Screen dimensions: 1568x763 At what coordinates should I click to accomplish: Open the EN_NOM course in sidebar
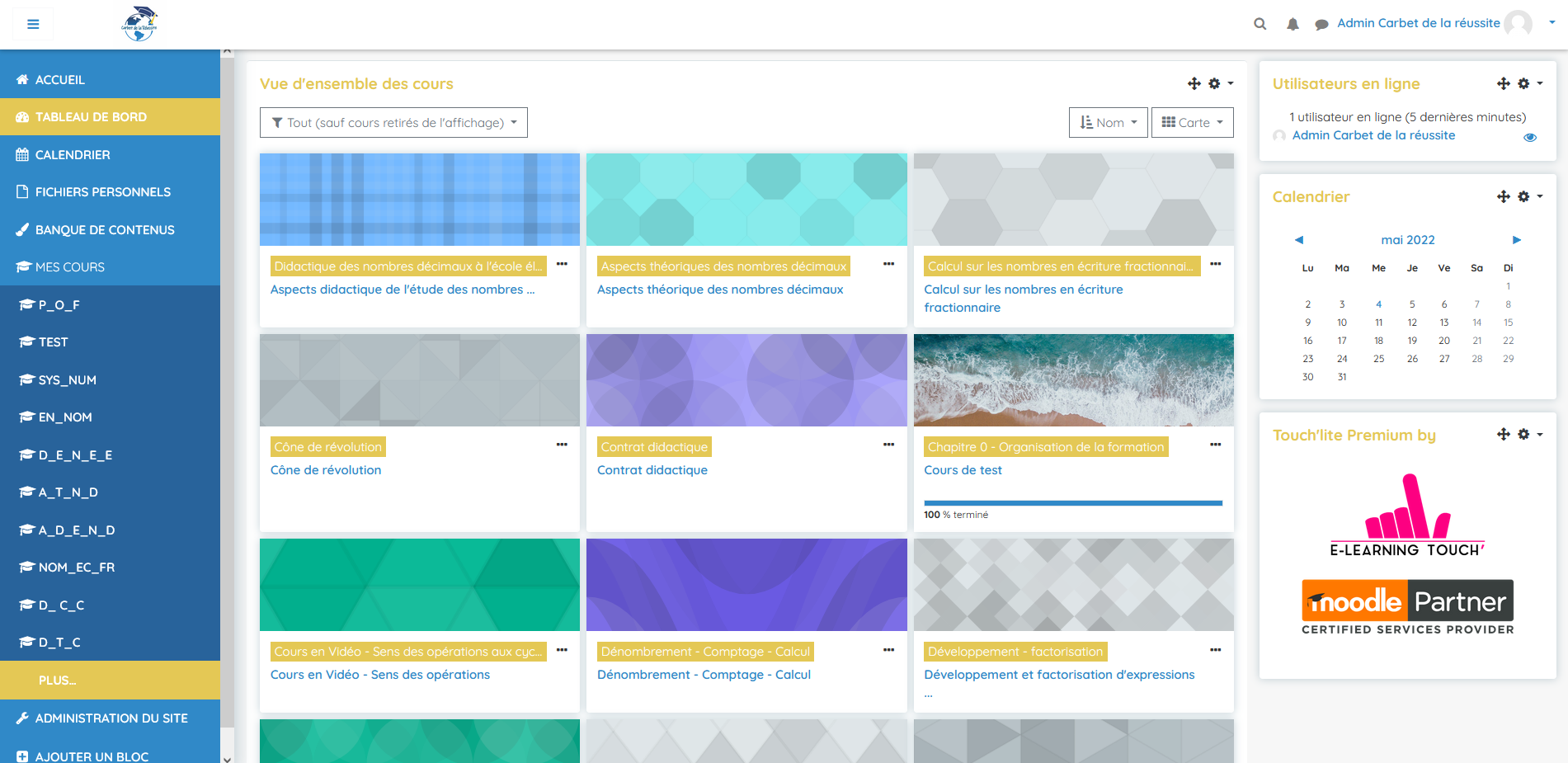(x=111, y=417)
